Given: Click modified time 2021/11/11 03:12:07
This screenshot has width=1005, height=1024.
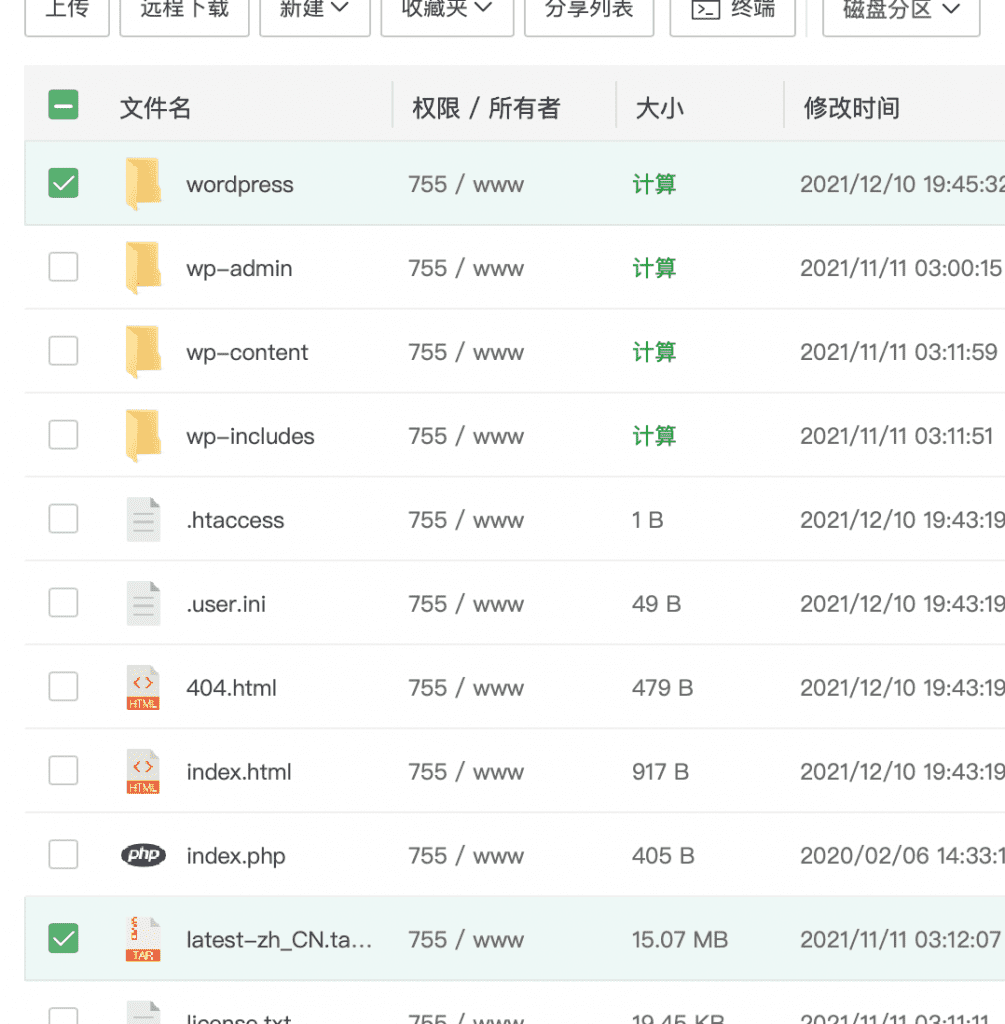Looking at the screenshot, I should click(x=901, y=940).
